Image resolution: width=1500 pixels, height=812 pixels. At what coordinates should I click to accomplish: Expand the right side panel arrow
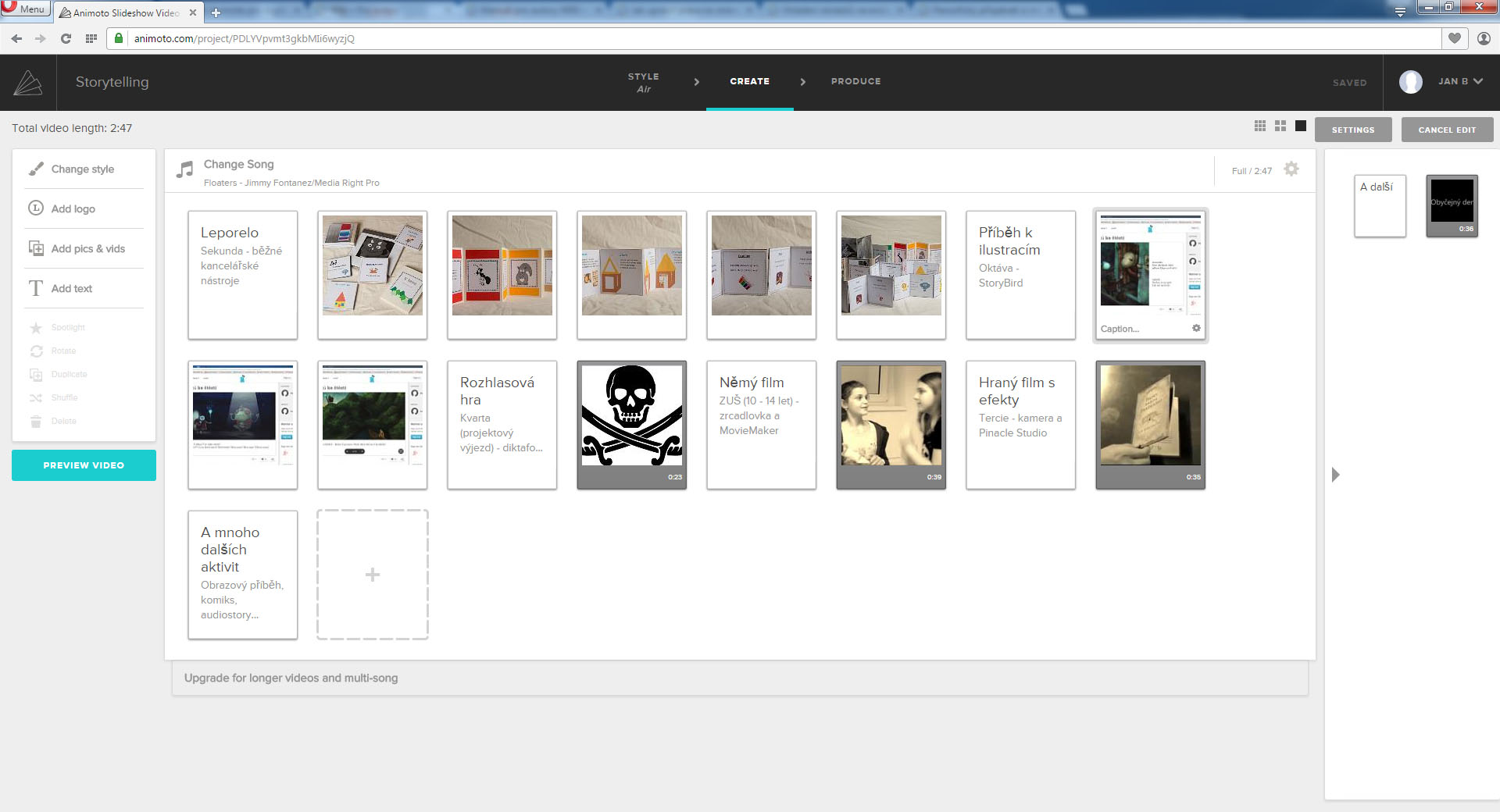[1336, 474]
